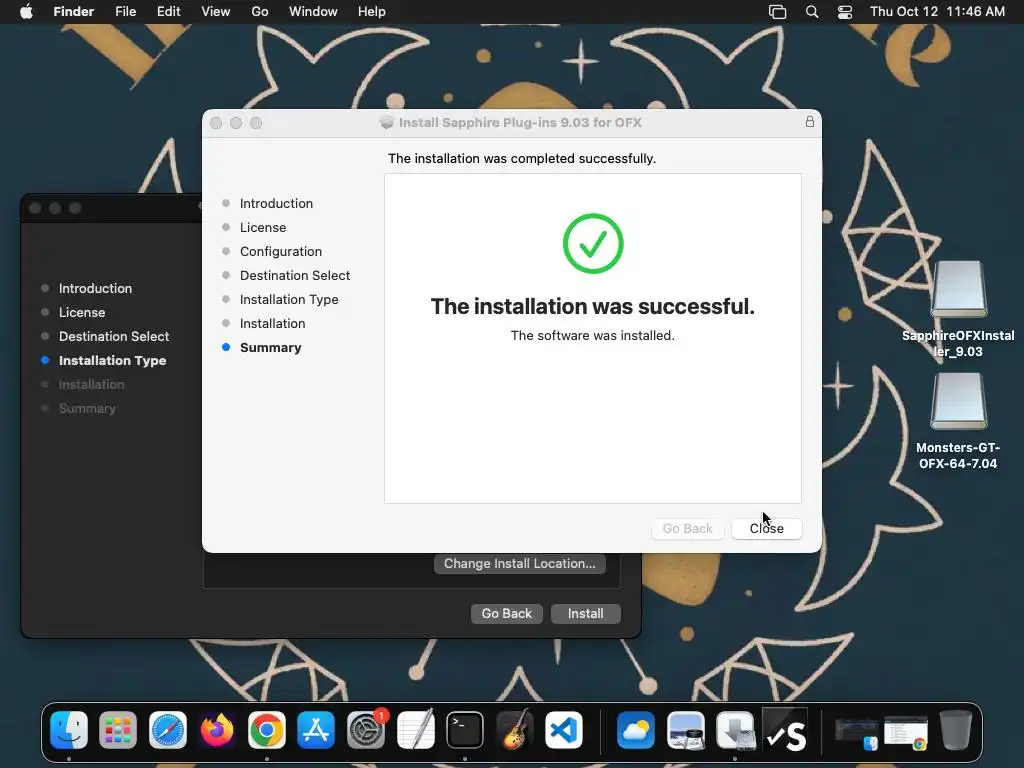Launch Firefox from the dock
The image size is (1024, 768).
coord(217,729)
